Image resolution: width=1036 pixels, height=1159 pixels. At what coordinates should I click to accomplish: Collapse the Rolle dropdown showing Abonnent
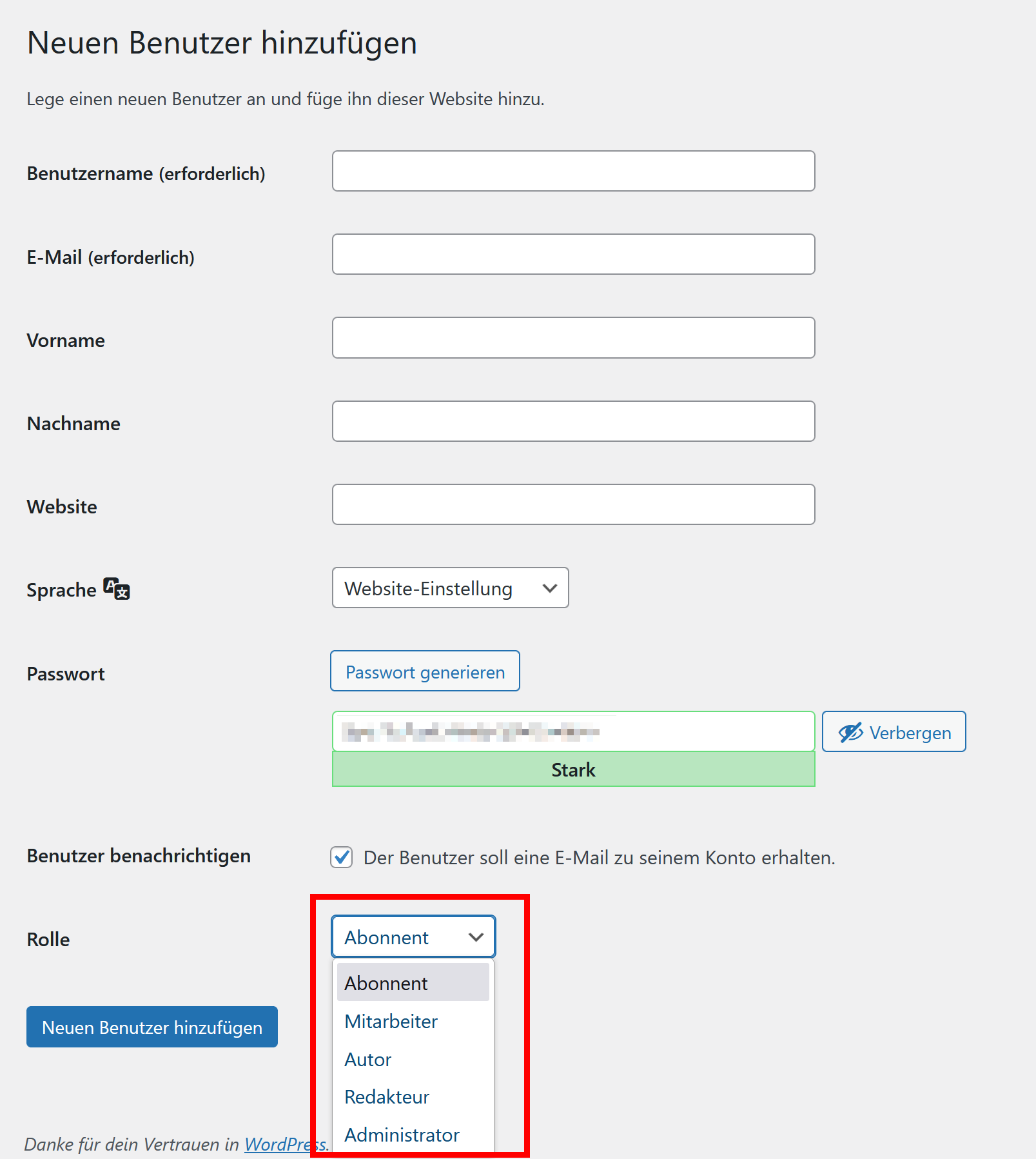(x=413, y=936)
